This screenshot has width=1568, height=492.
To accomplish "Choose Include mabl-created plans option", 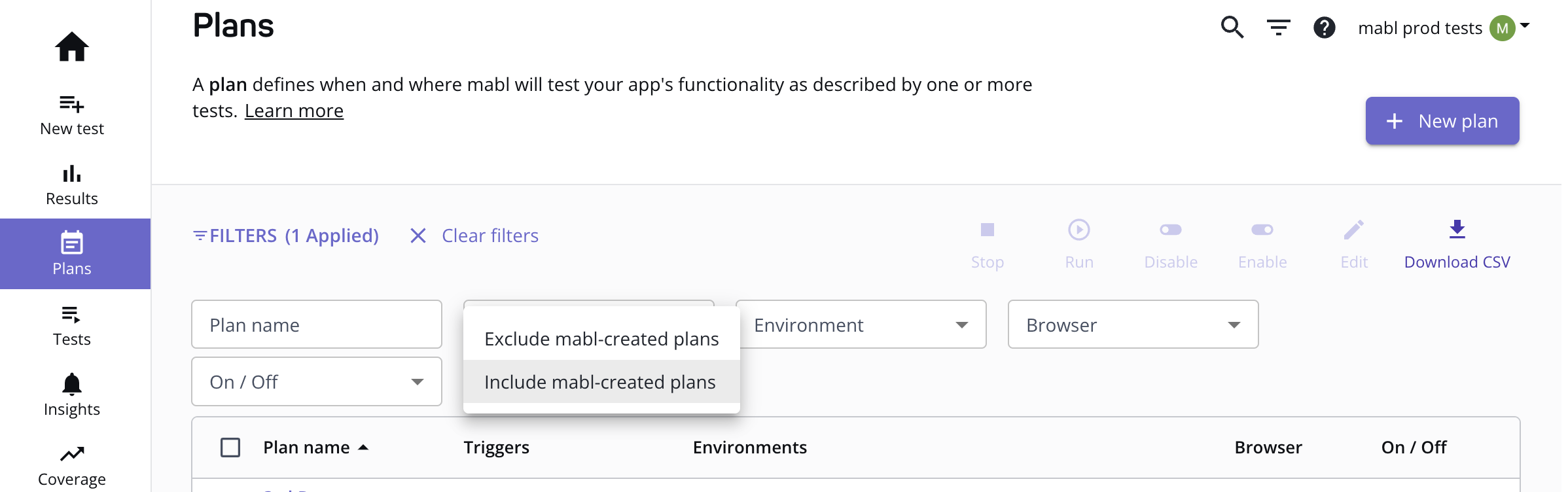I will click(600, 382).
